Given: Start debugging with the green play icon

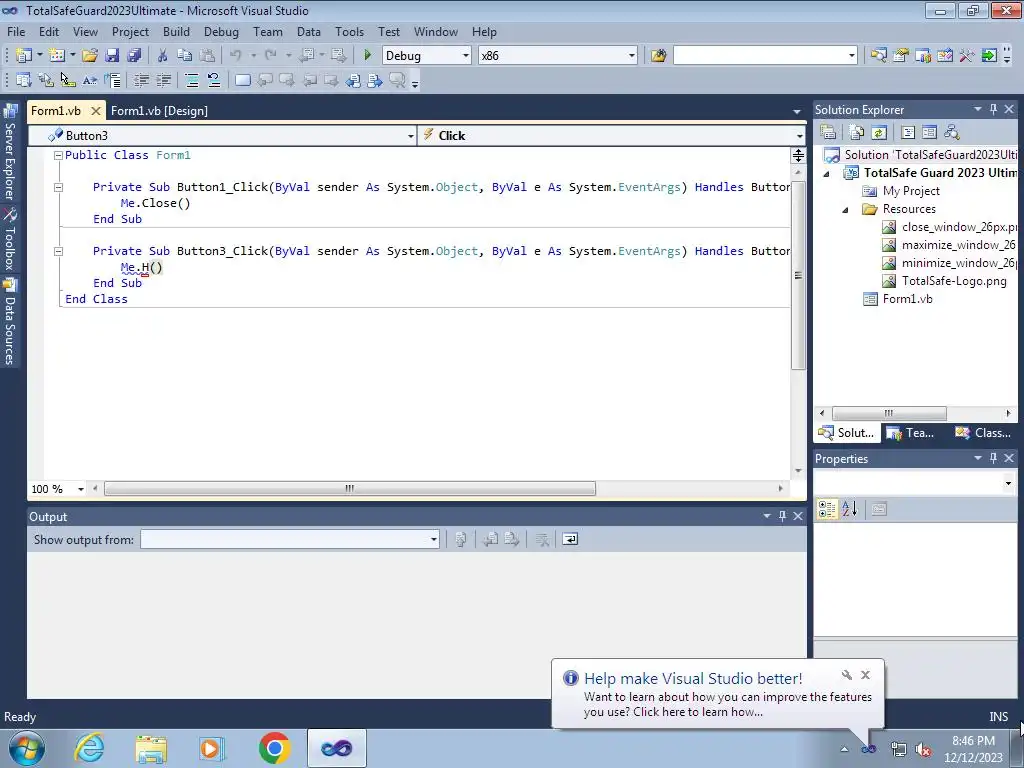Looking at the screenshot, I should (x=367, y=56).
